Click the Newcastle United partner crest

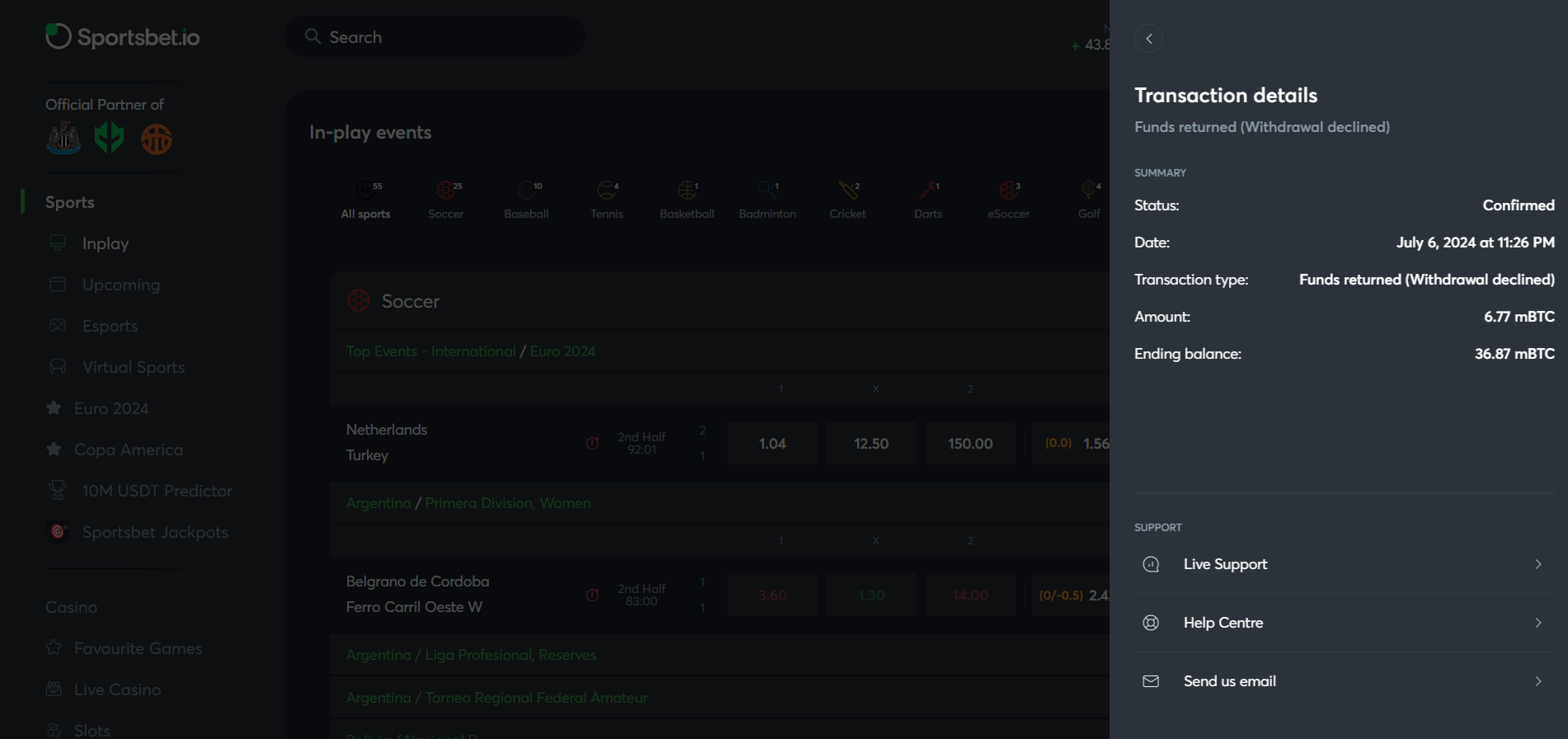tap(63, 138)
